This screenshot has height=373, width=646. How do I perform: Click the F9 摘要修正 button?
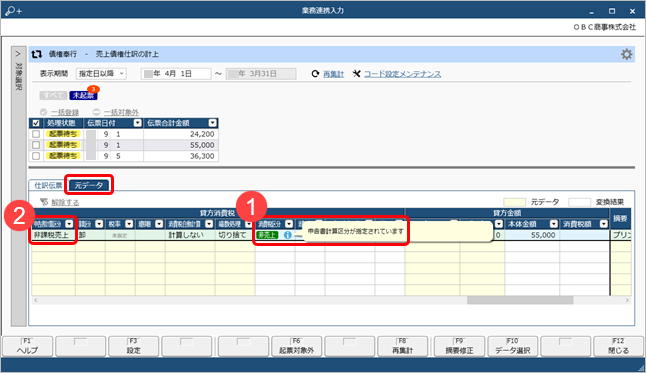[x=459, y=346]
